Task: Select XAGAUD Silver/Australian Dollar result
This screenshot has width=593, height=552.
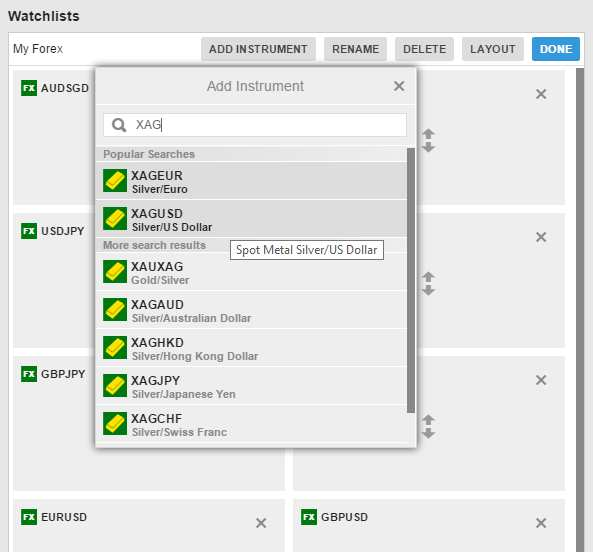Action: coord(251,310)
